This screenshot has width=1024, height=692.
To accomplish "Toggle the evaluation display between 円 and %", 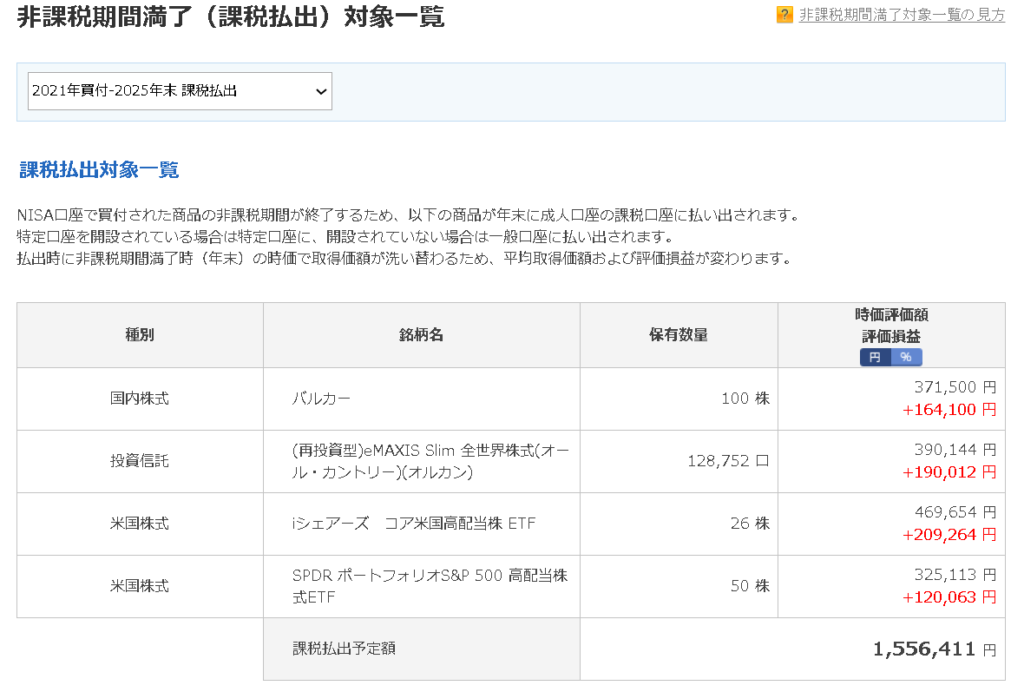I will pyautogui.click(x=889, y=357).
